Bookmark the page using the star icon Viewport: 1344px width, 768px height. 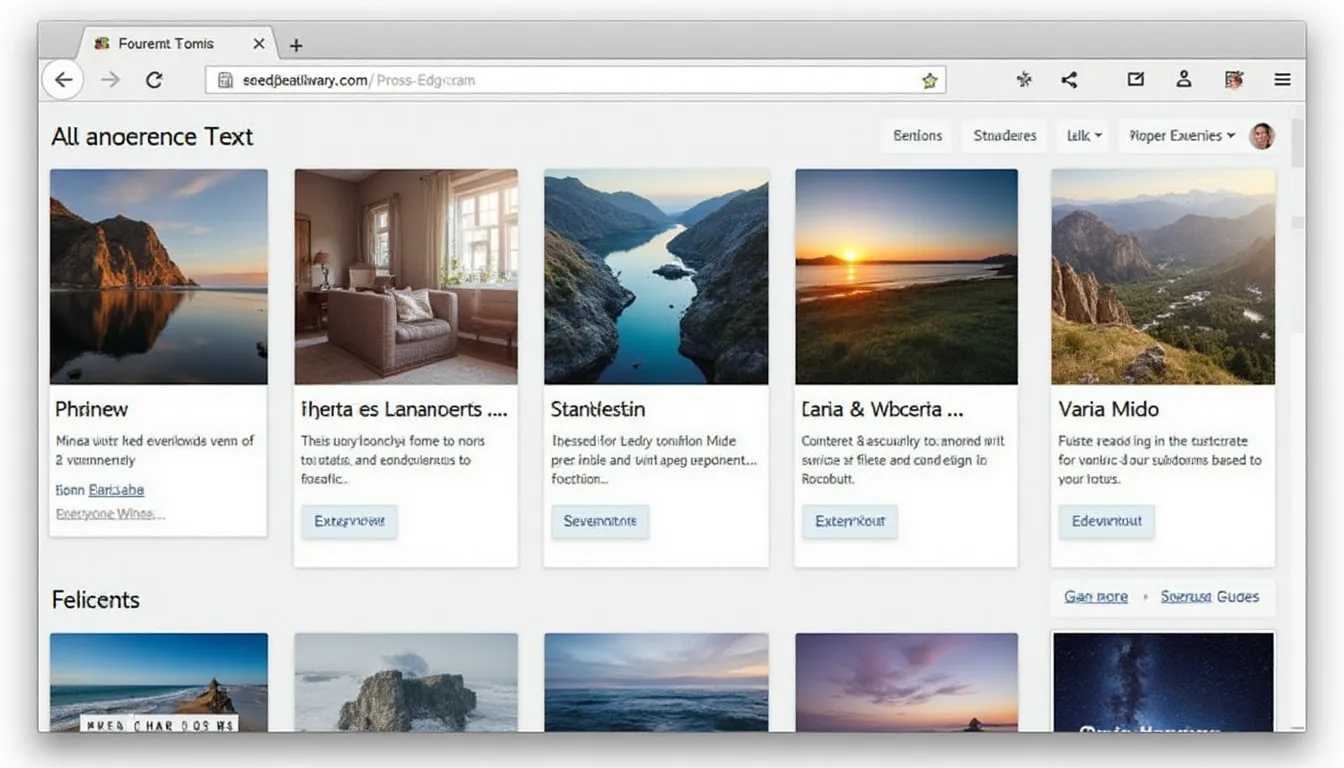tap(929, 81)
